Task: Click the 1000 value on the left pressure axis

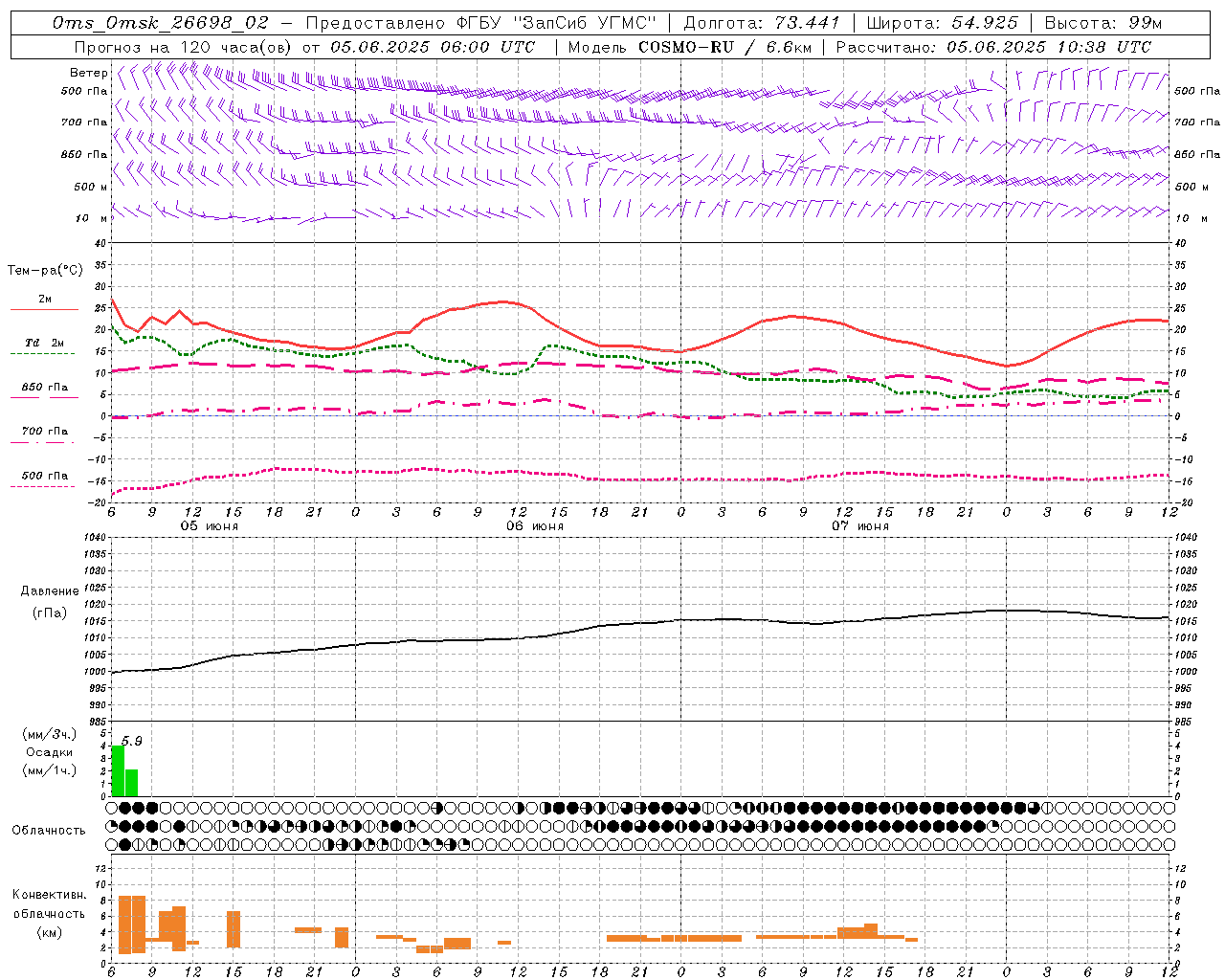Action: pyautogui.click(x=94, y=672)
